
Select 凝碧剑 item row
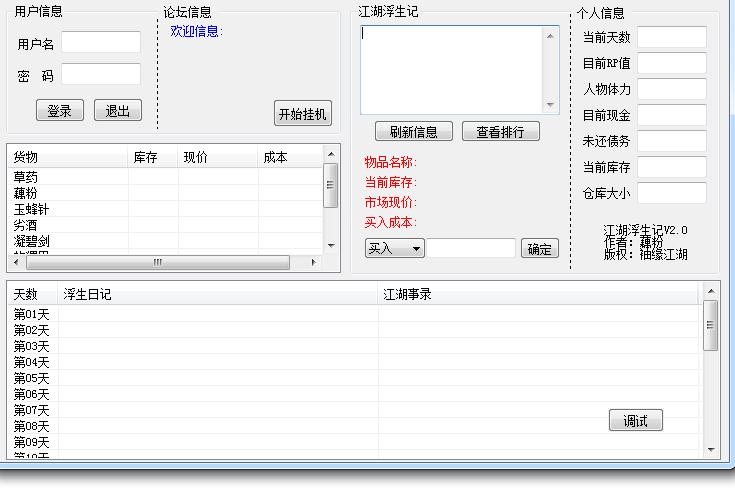[x=31, y=241]
